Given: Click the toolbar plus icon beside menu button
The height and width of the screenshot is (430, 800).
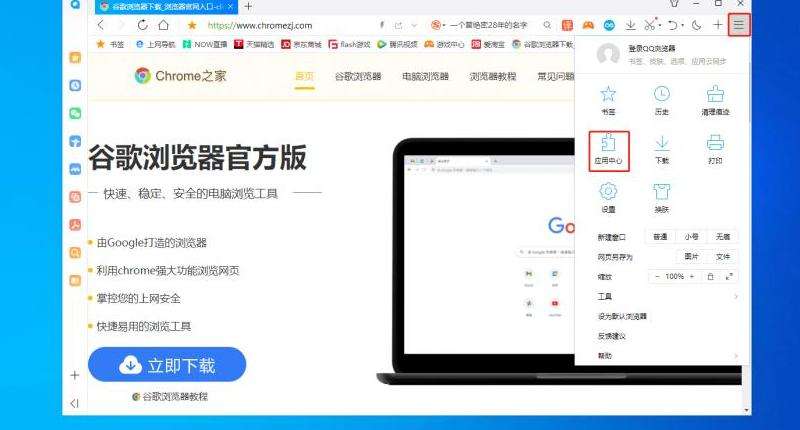Looking at the screenshot, I should tap(717, 24).
